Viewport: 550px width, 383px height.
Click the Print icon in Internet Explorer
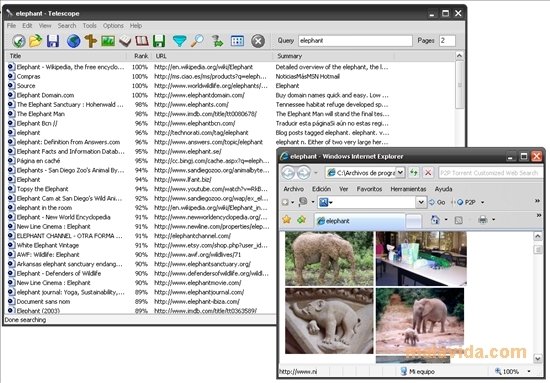point(483,220)
